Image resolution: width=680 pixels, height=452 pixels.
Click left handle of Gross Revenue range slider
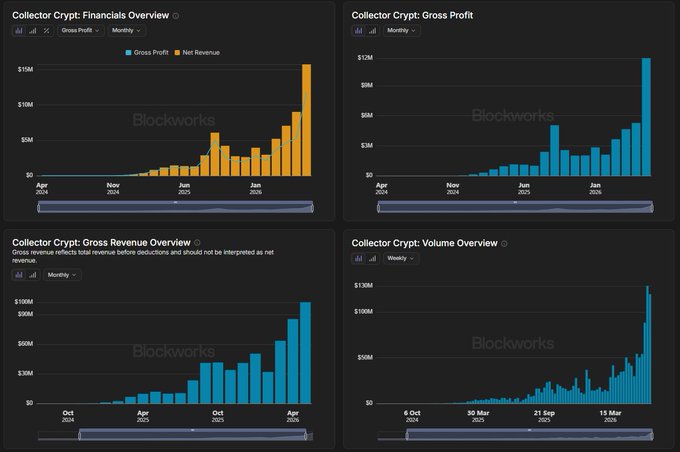click(x=79, y=435)
